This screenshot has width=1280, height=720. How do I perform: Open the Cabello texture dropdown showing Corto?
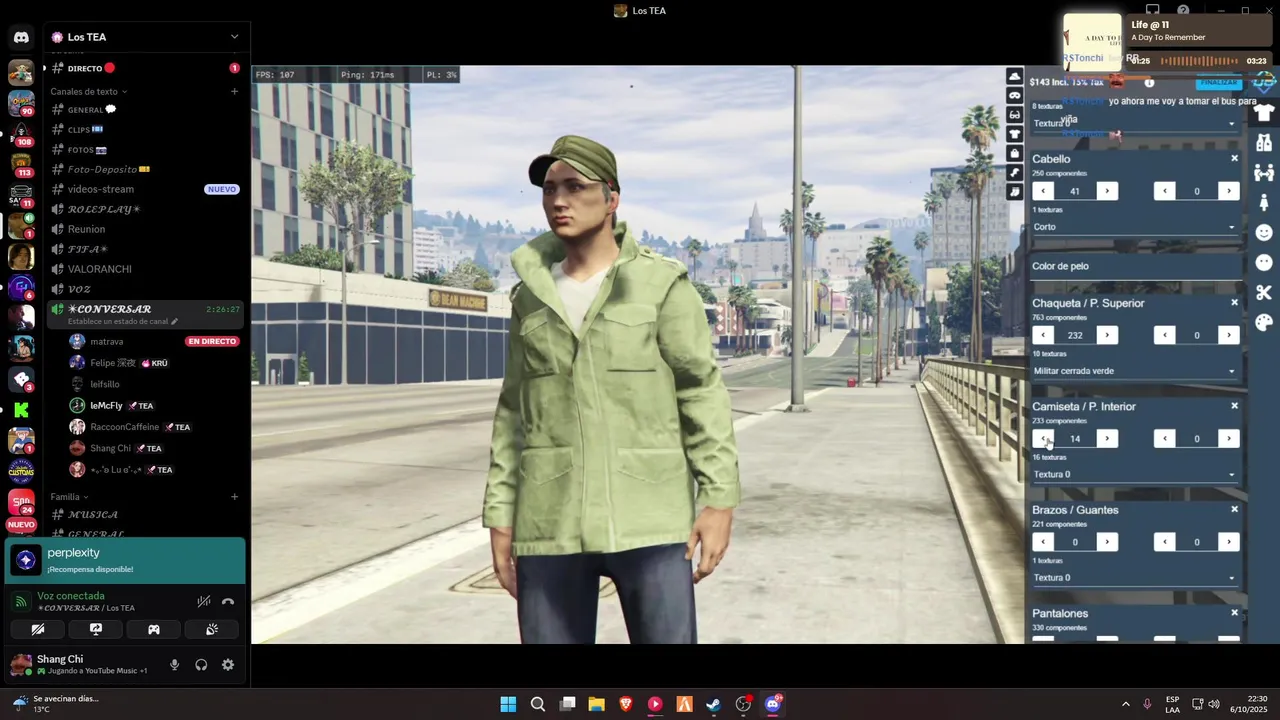point(1135,227)
